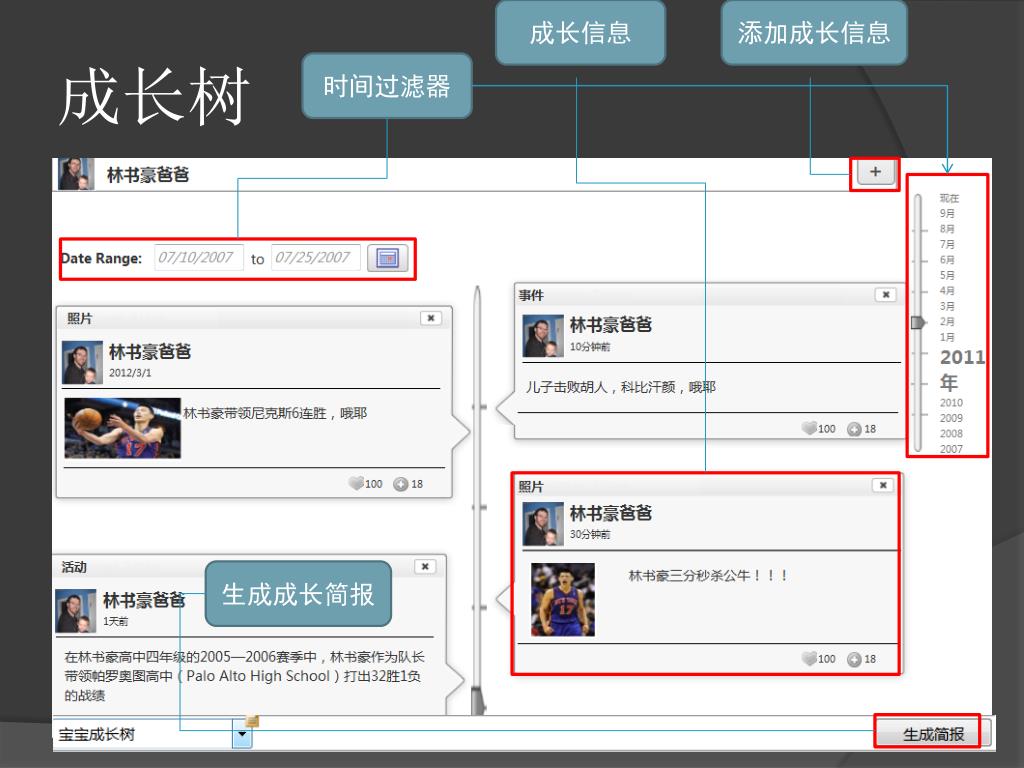Click the timeline slider handle
This screenshot has height=768, width=1024.
(x=918, y=322)
